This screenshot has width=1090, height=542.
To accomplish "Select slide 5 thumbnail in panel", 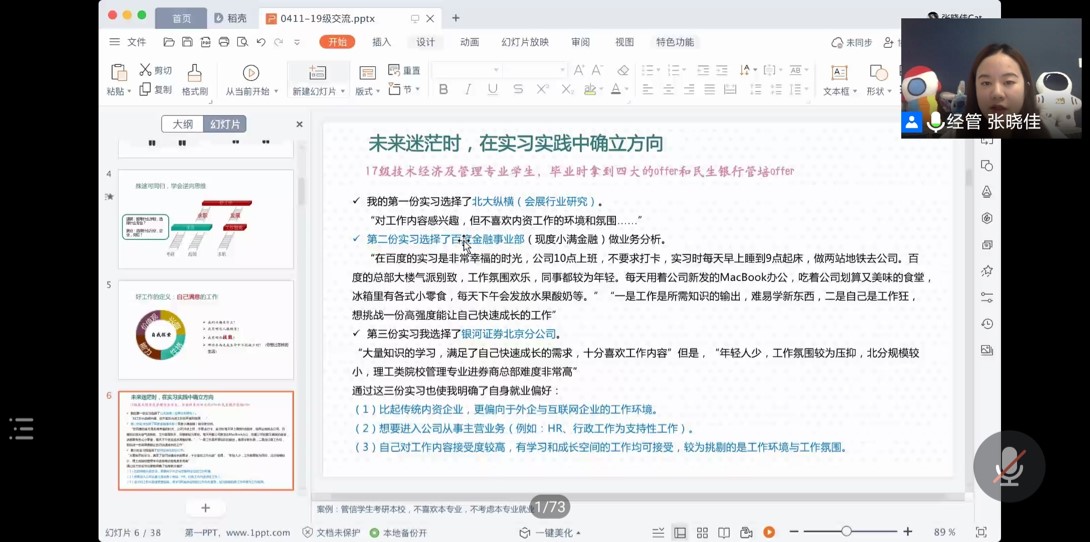I will point(205,330).
